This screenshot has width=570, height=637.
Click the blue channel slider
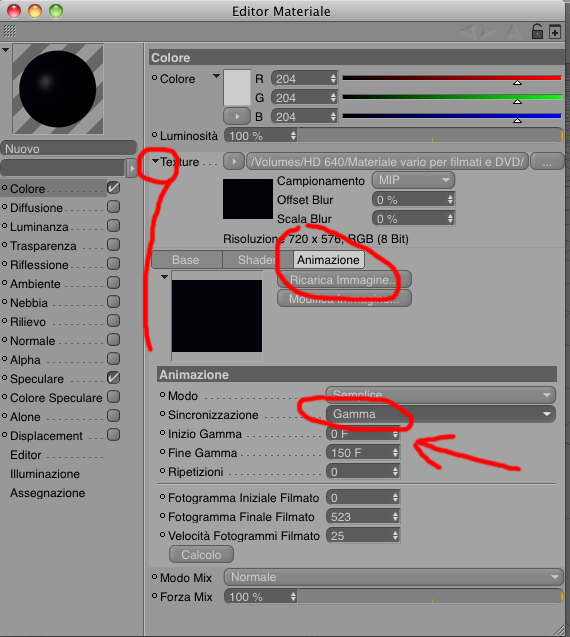[x=452, y=116]
